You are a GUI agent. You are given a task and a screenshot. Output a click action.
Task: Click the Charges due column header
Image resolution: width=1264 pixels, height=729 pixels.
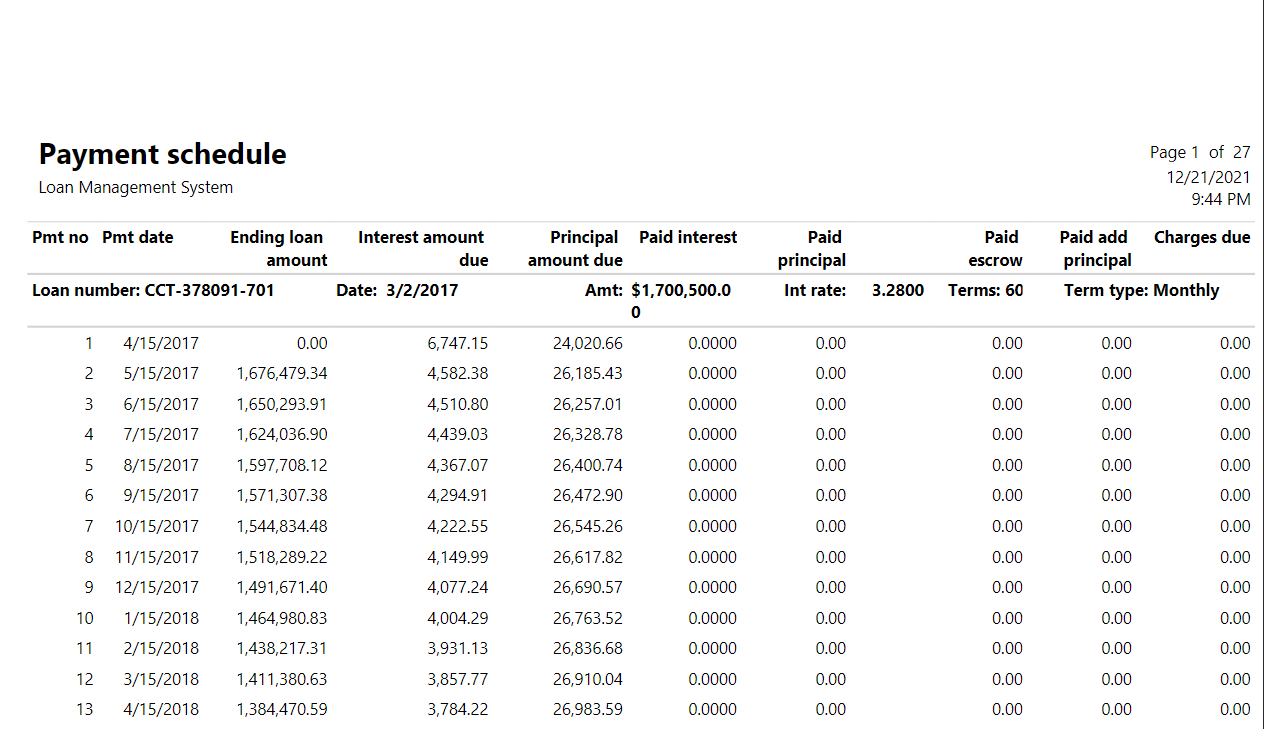tap(1200, 237)
